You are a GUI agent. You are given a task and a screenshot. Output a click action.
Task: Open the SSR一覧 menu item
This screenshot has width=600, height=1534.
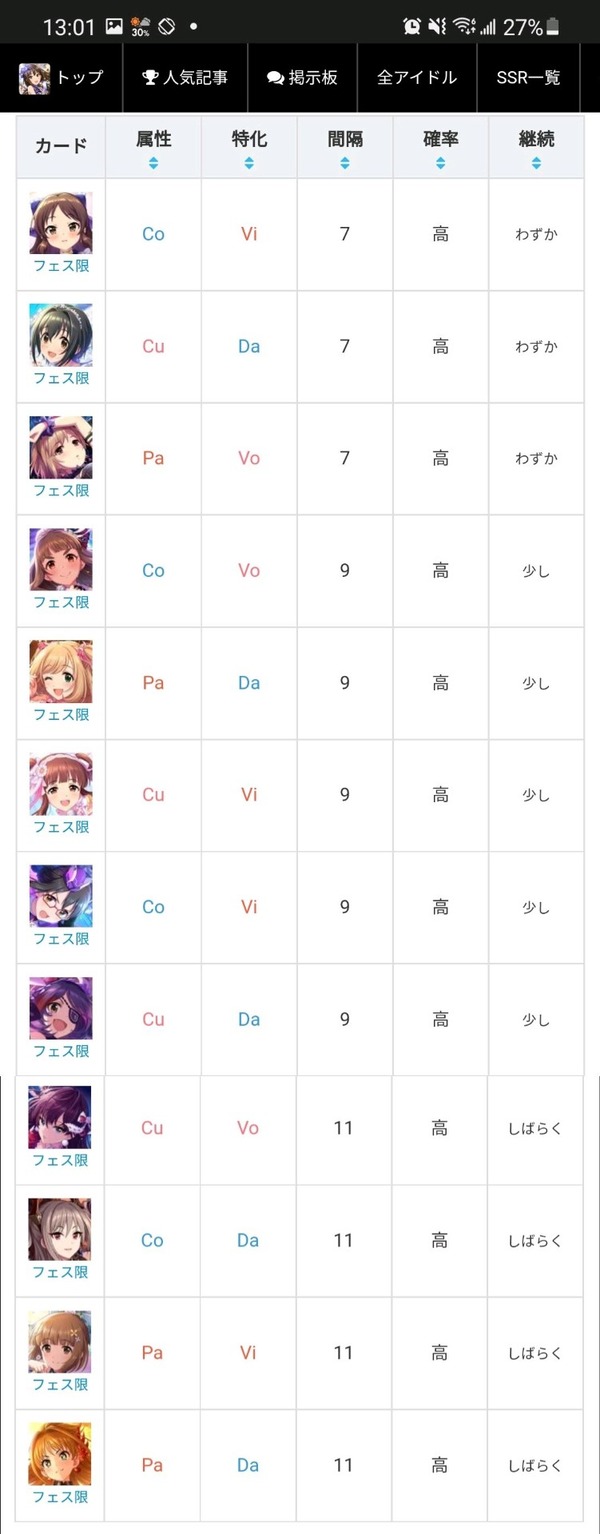coord(528,78)
